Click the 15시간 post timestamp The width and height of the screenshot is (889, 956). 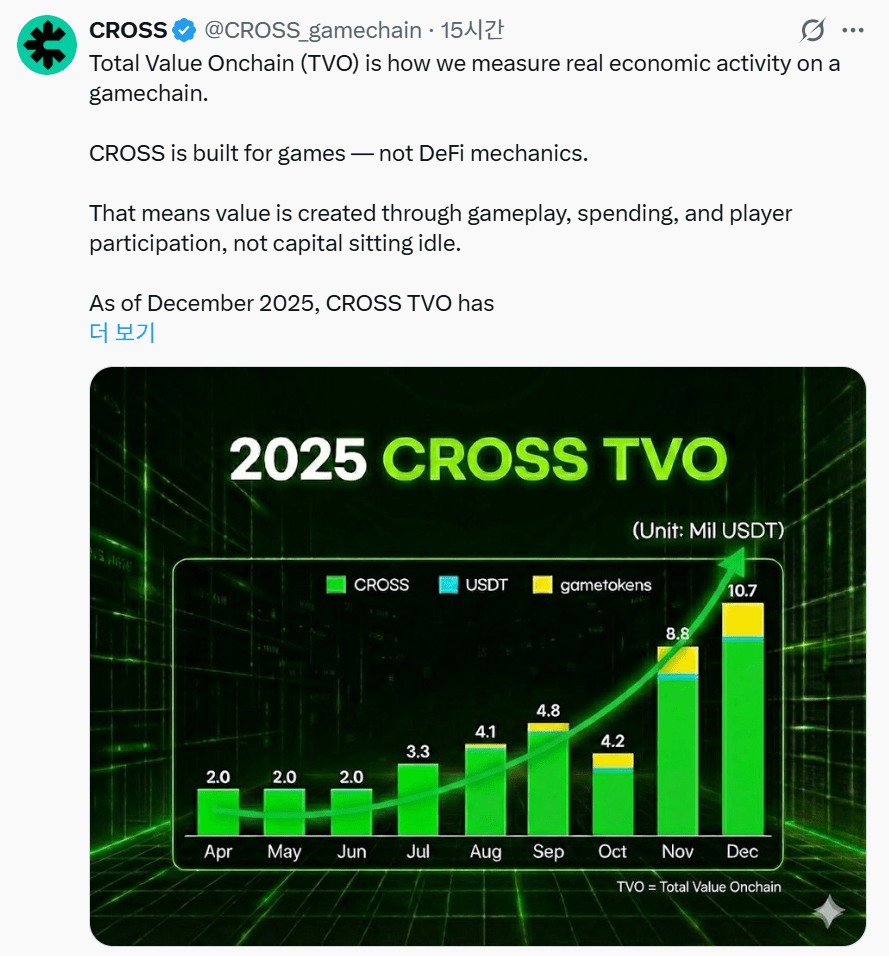[x=471, y=30]
